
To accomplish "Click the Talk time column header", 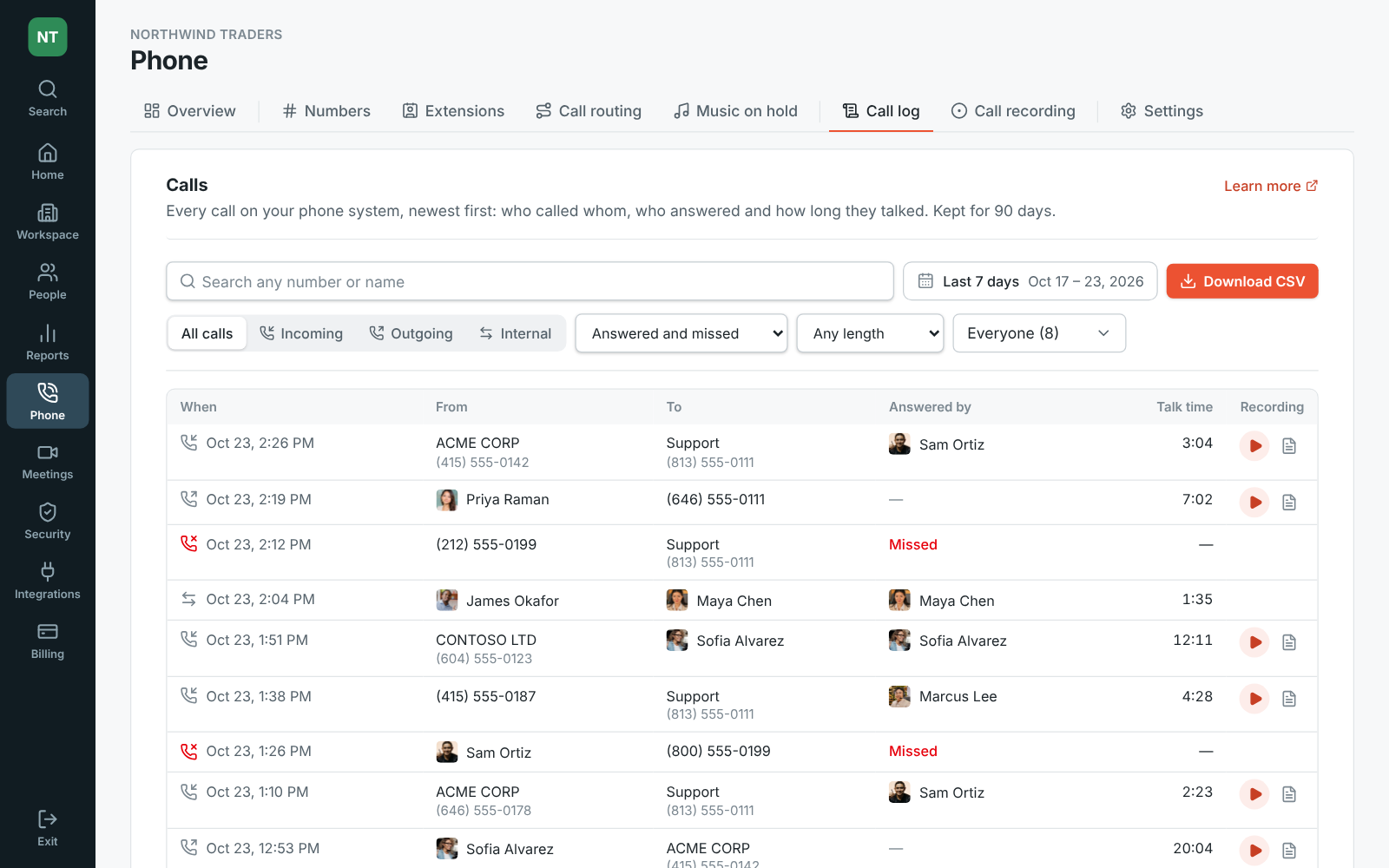I will 1184,407.
